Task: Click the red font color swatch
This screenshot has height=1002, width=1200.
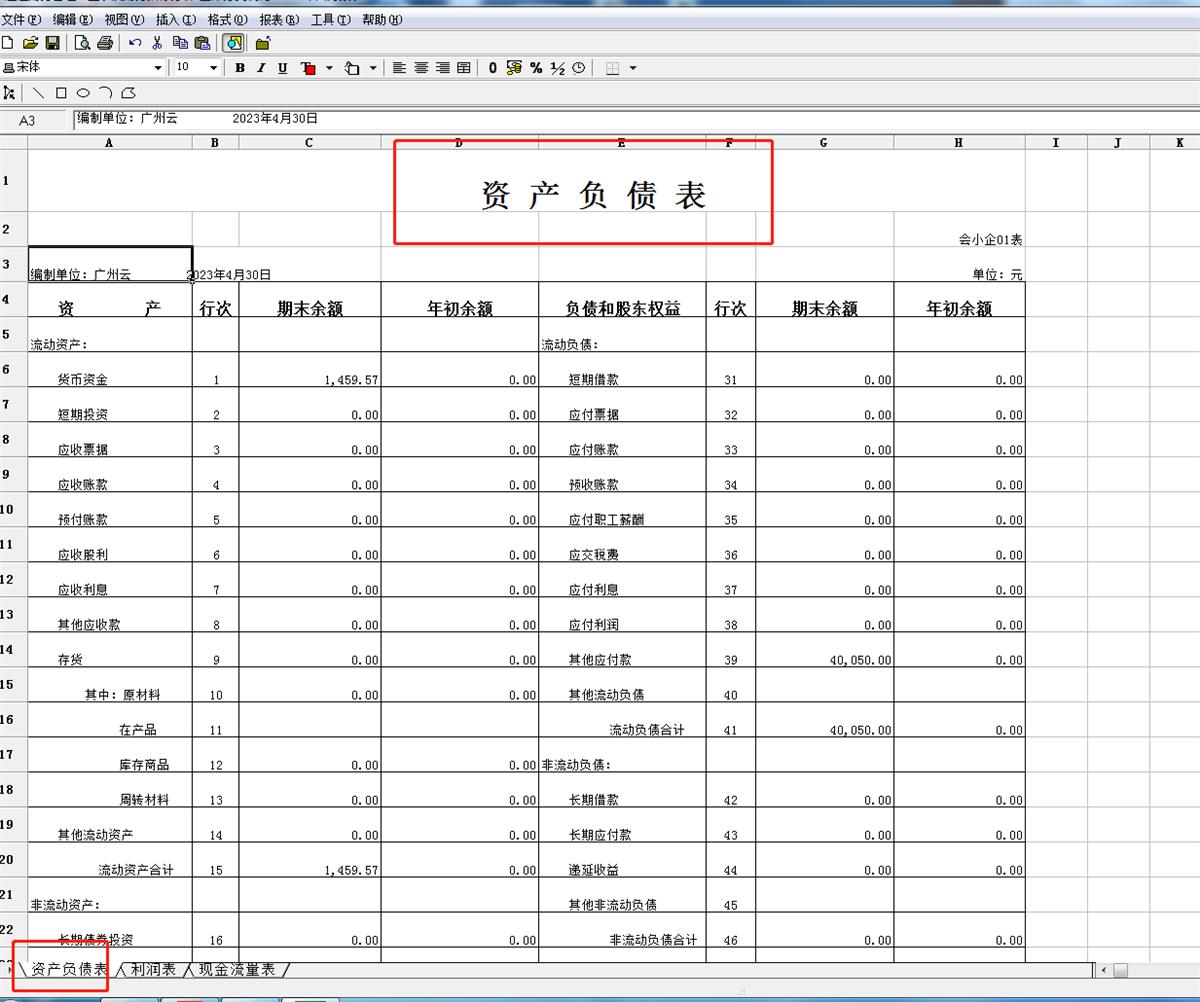Action: click(308, 68)
